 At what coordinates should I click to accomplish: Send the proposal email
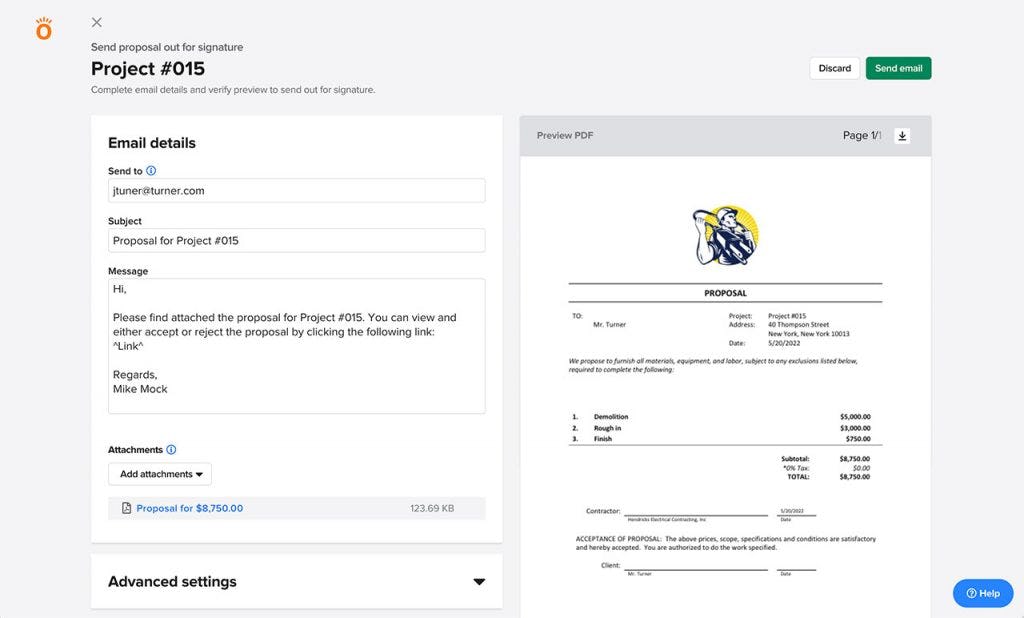pos(898,68)
